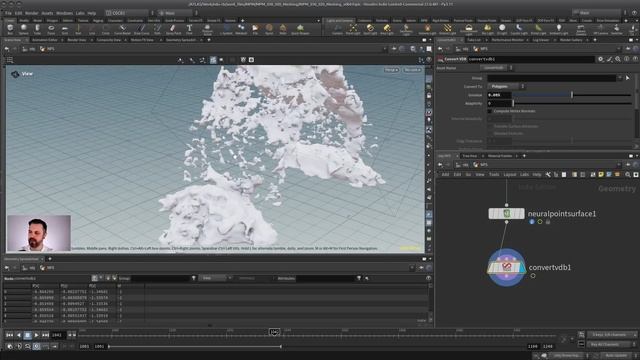
Task: Open the Key All Channels dropdown
Action: pos(611,344)
